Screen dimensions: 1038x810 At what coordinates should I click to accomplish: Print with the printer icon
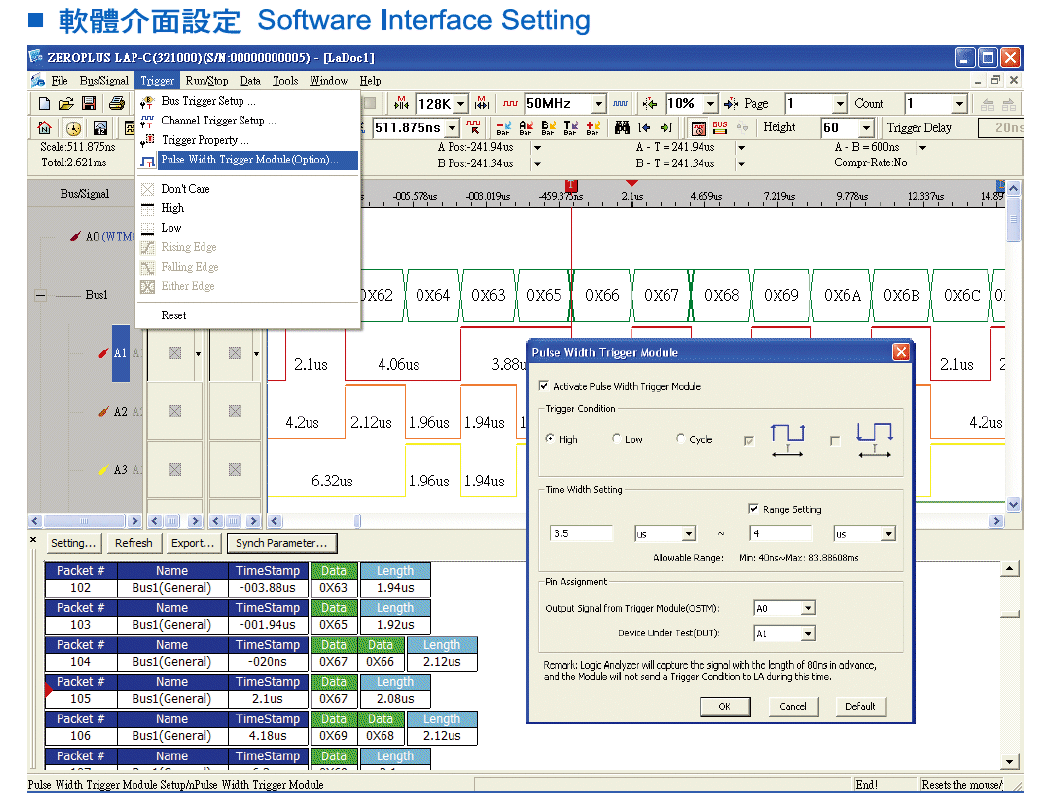coord(117,103)
